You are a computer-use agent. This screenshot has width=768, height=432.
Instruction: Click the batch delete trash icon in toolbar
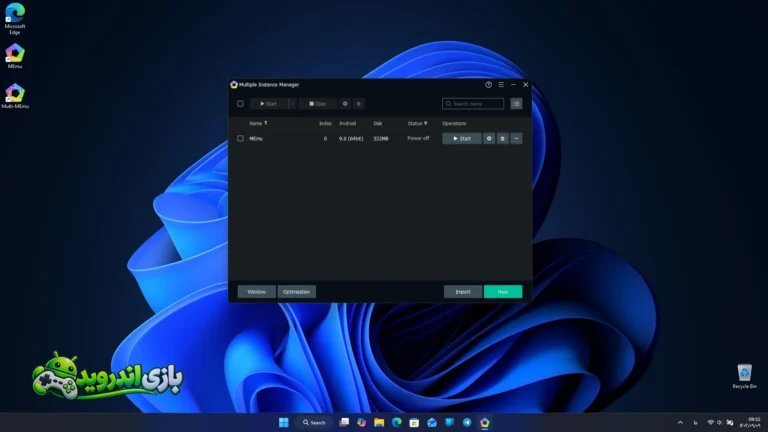click(x=359, y=104)
